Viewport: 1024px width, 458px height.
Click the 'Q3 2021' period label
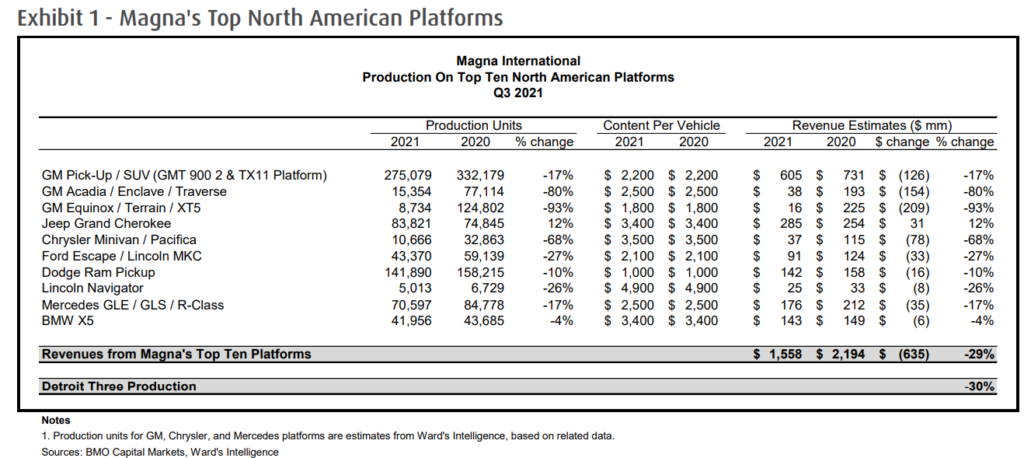(518, 93)
